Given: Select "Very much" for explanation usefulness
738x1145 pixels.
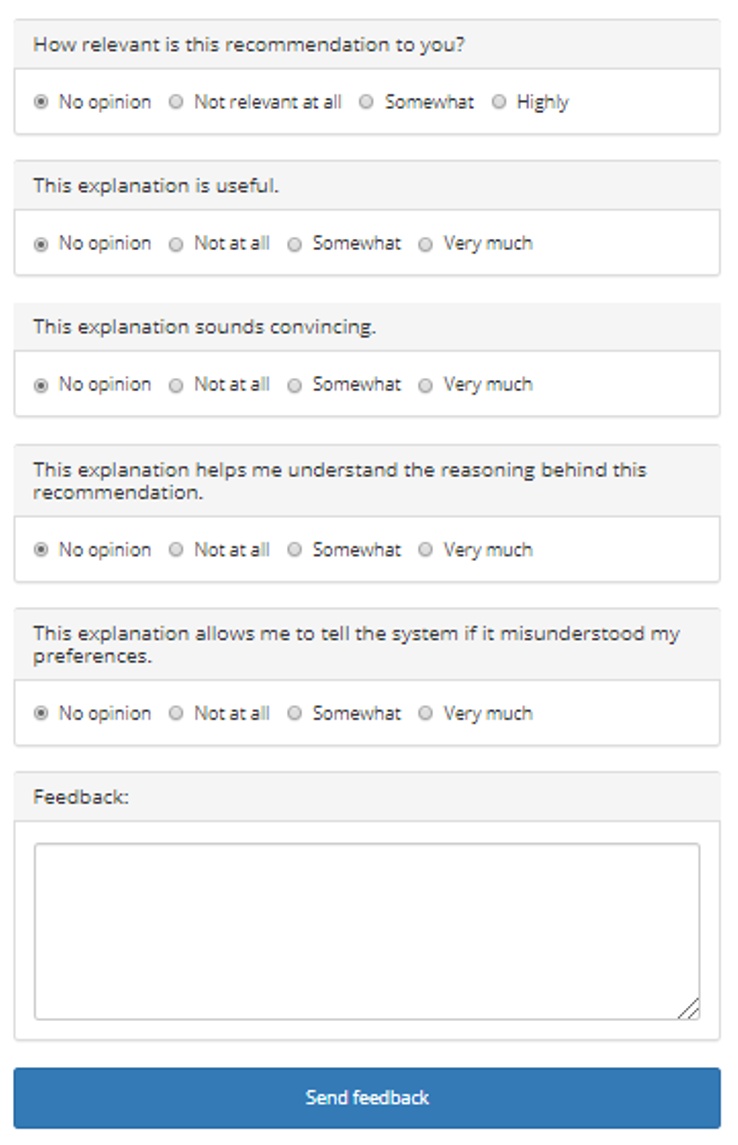Looking at the screenshot, I should tap(424, 242).
